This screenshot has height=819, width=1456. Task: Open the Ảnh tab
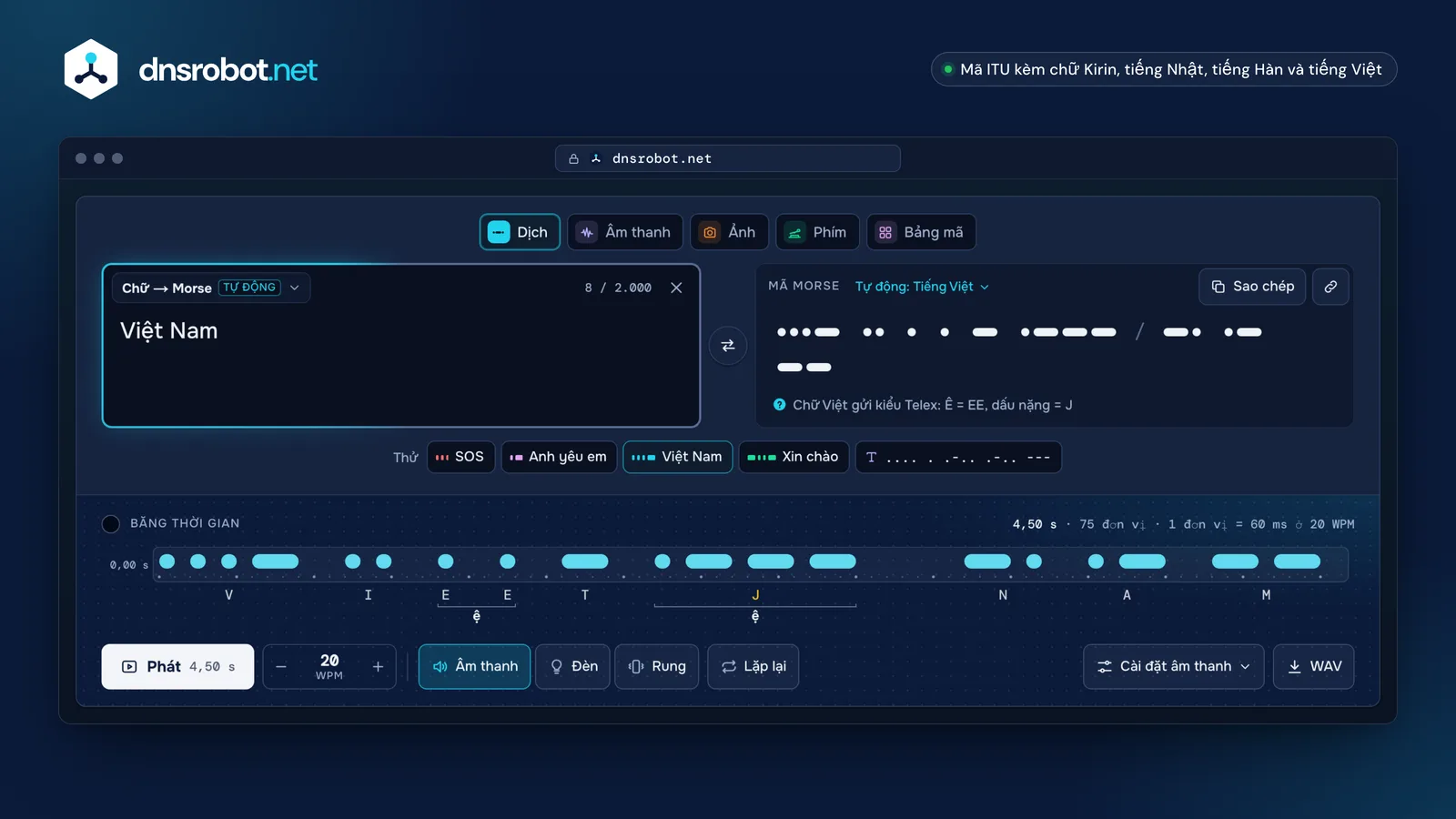(x=729, y=232)
